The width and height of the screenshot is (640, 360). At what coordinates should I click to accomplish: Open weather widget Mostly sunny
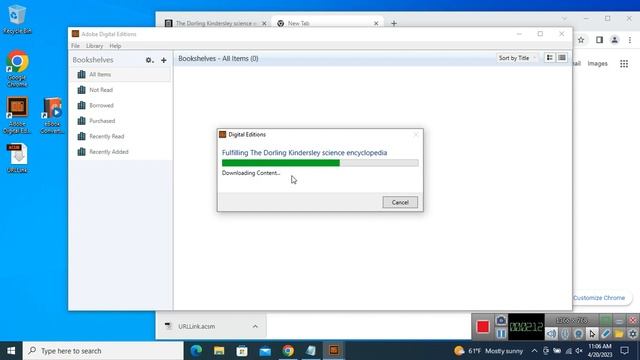489,351
